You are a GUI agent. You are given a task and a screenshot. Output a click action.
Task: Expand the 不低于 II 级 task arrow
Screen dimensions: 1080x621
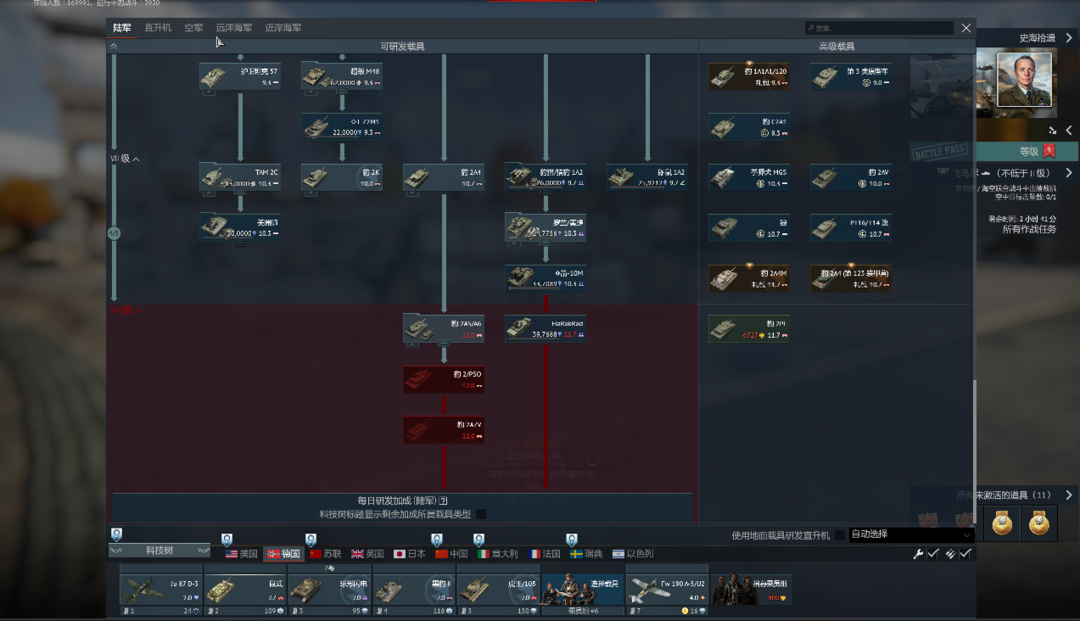1069,173
